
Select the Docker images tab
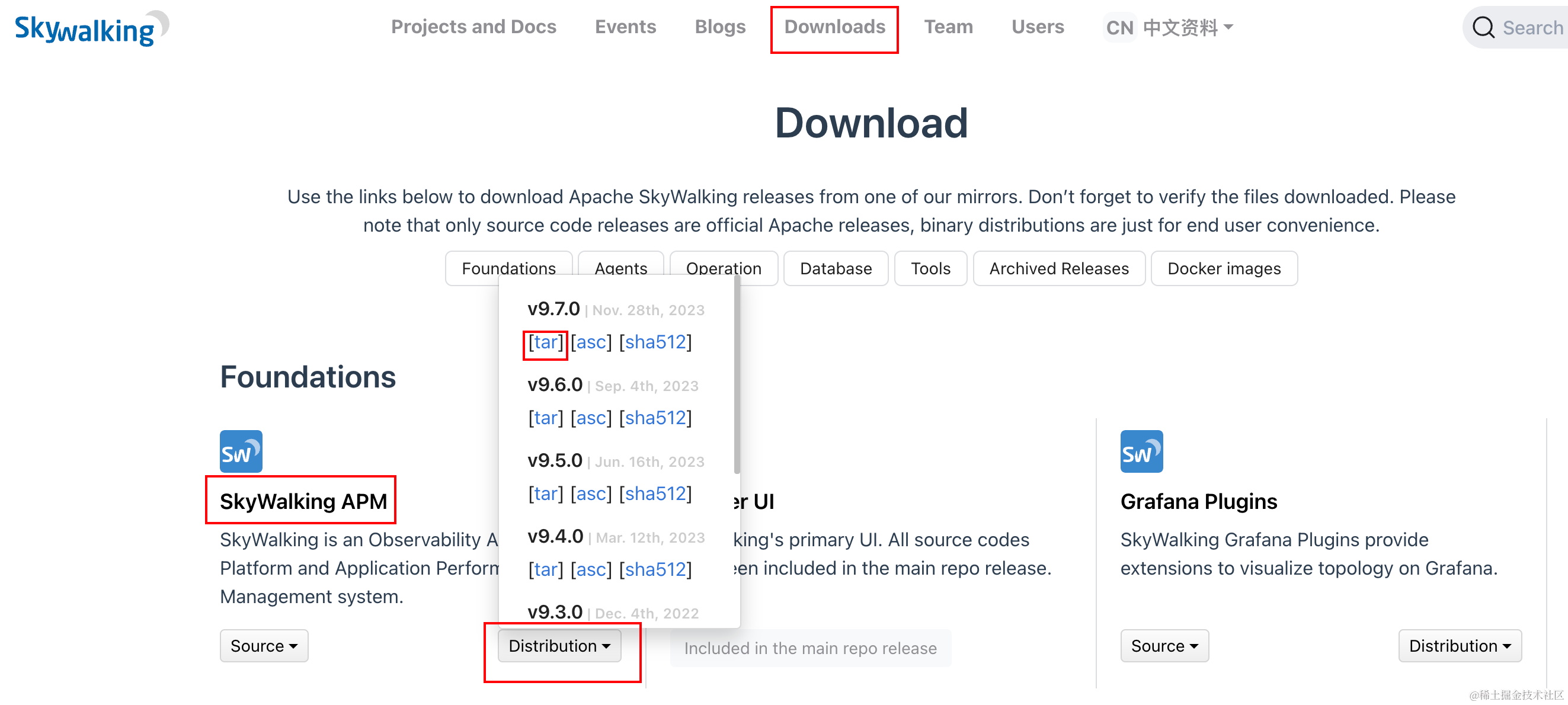pyautogui.click(x=1224, y=268)
